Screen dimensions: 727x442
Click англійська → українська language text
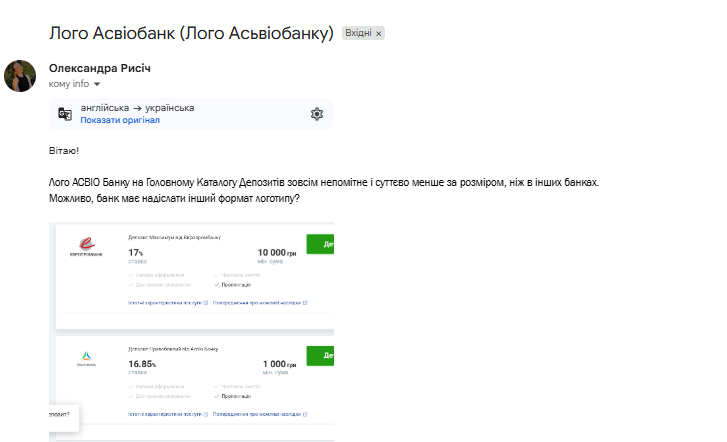pos(137,108)
